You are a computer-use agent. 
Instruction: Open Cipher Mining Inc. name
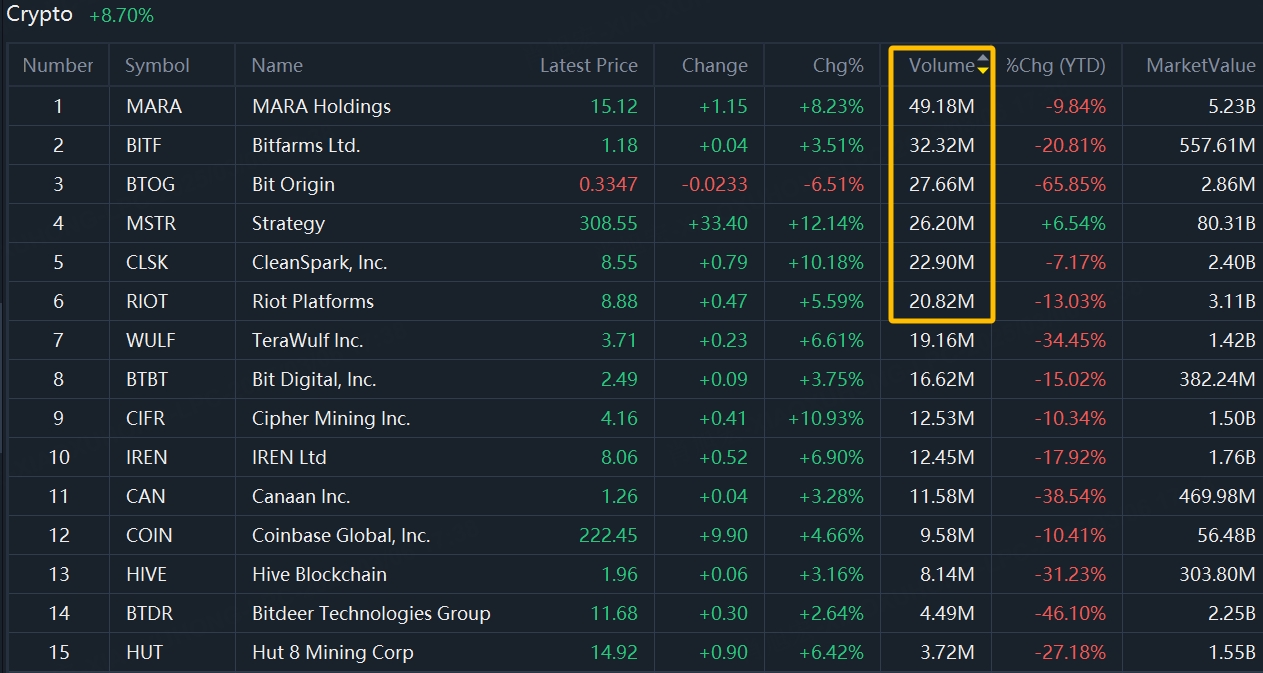pos(331,418)
